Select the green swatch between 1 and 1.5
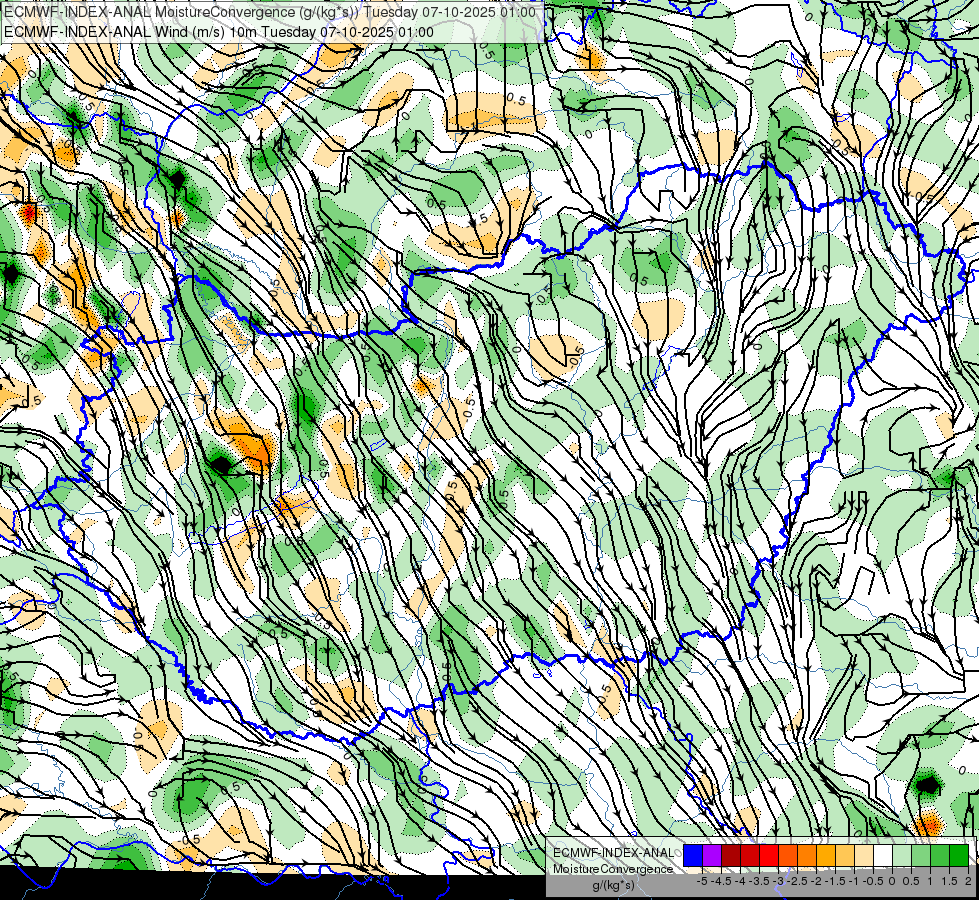 click(940, 855)
